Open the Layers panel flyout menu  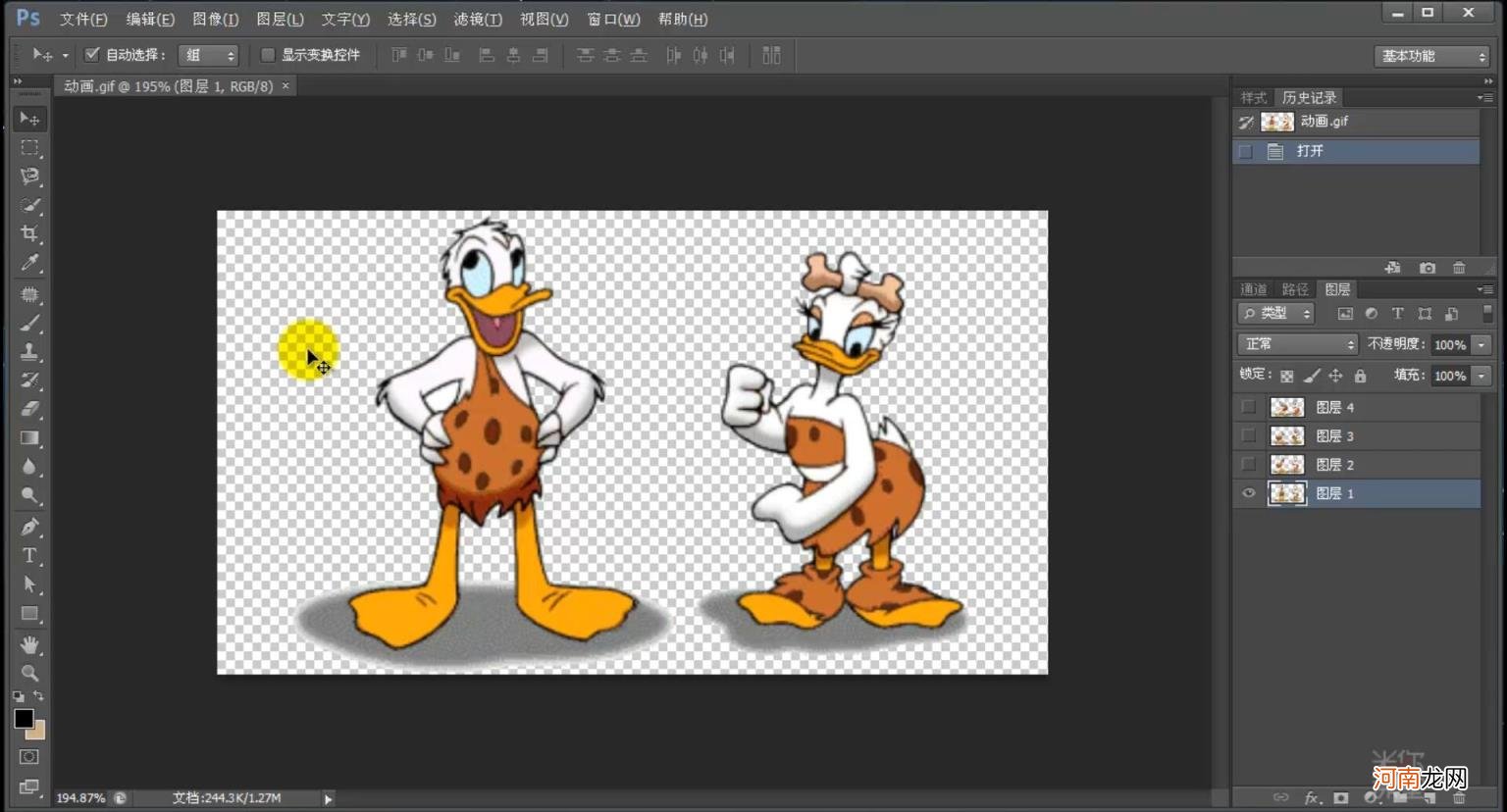pos(1485,289)
